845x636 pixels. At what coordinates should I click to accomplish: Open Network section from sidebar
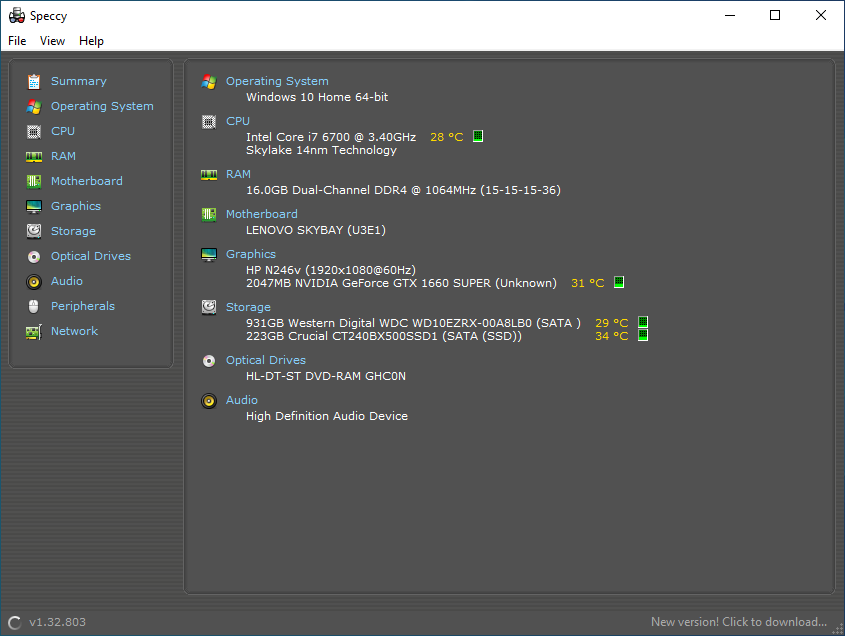(74, 331)
